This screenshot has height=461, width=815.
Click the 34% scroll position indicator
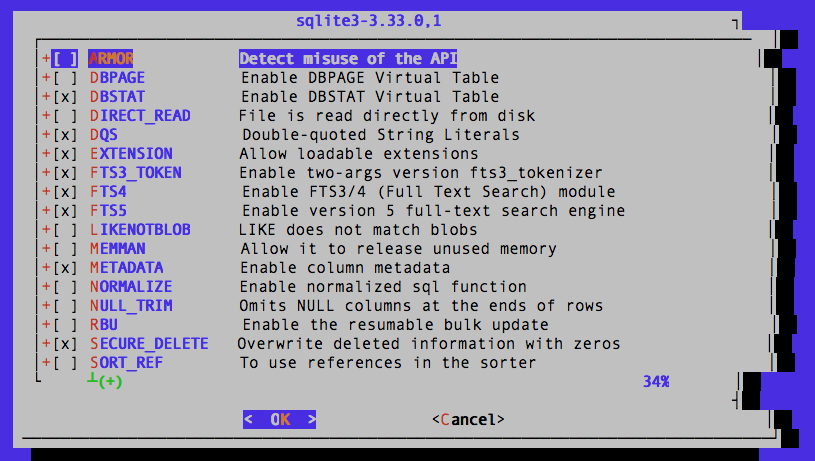tap(656, 381)
